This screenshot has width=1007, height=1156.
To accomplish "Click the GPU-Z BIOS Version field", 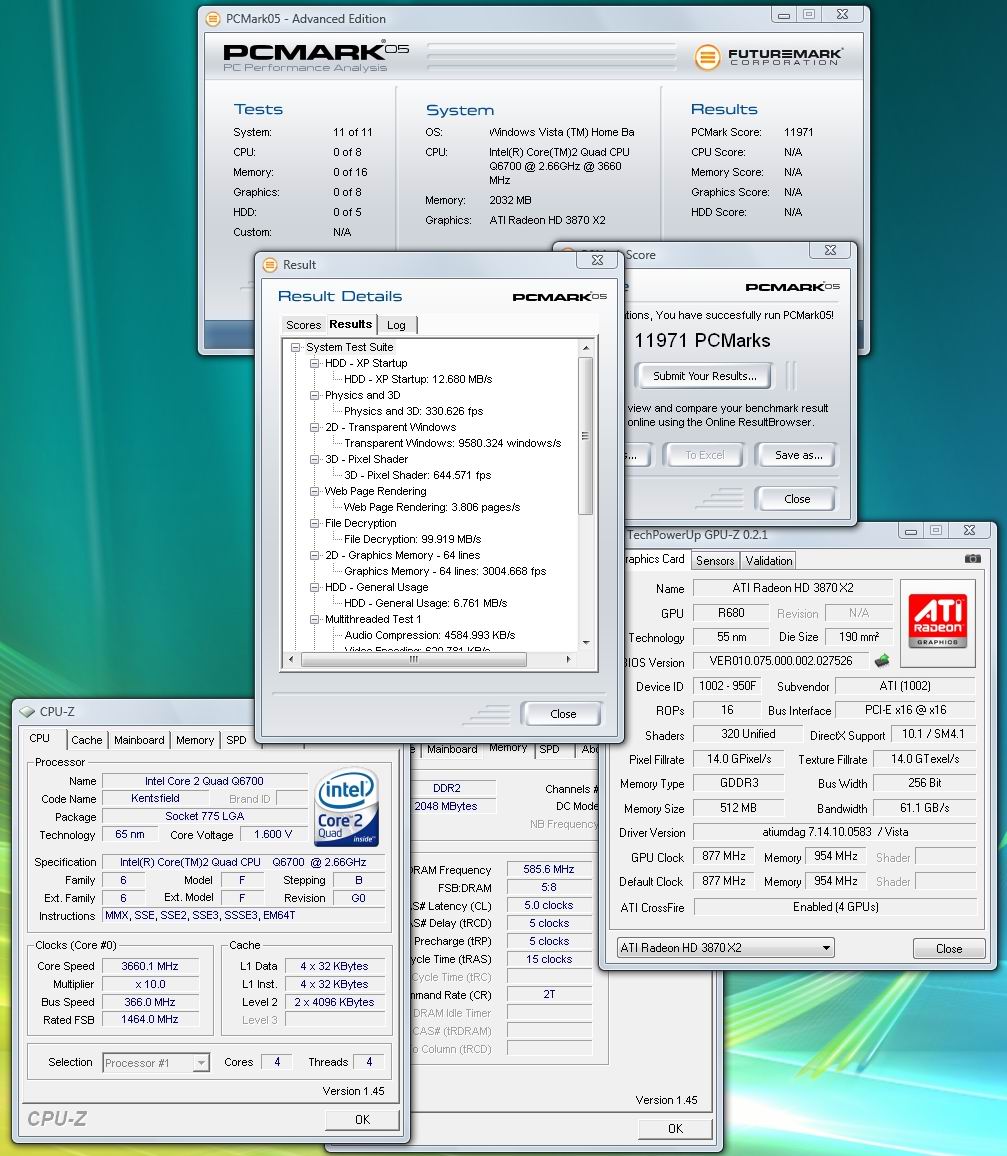I will [x=781, y=661].
